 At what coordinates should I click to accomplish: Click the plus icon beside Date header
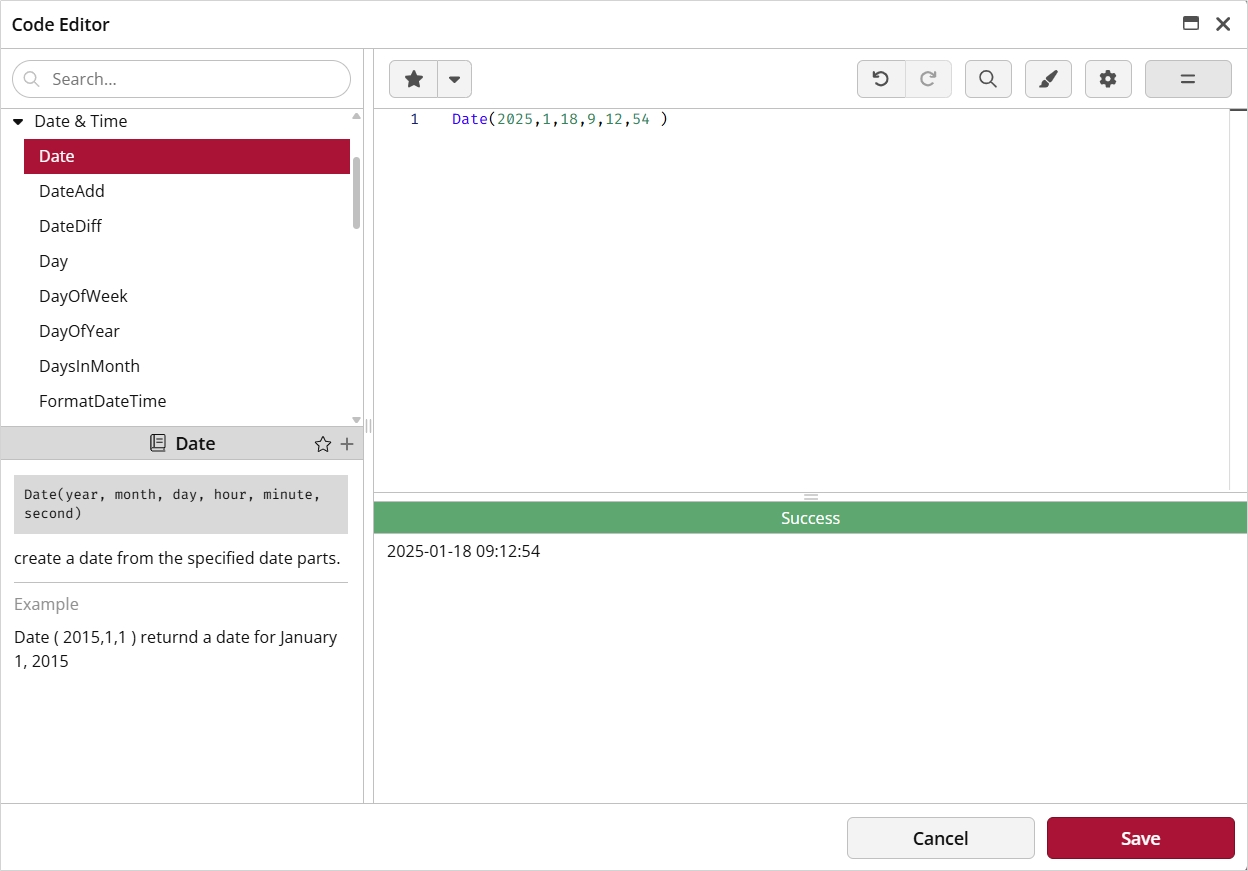pyautogui.click(x=347, y=444)
